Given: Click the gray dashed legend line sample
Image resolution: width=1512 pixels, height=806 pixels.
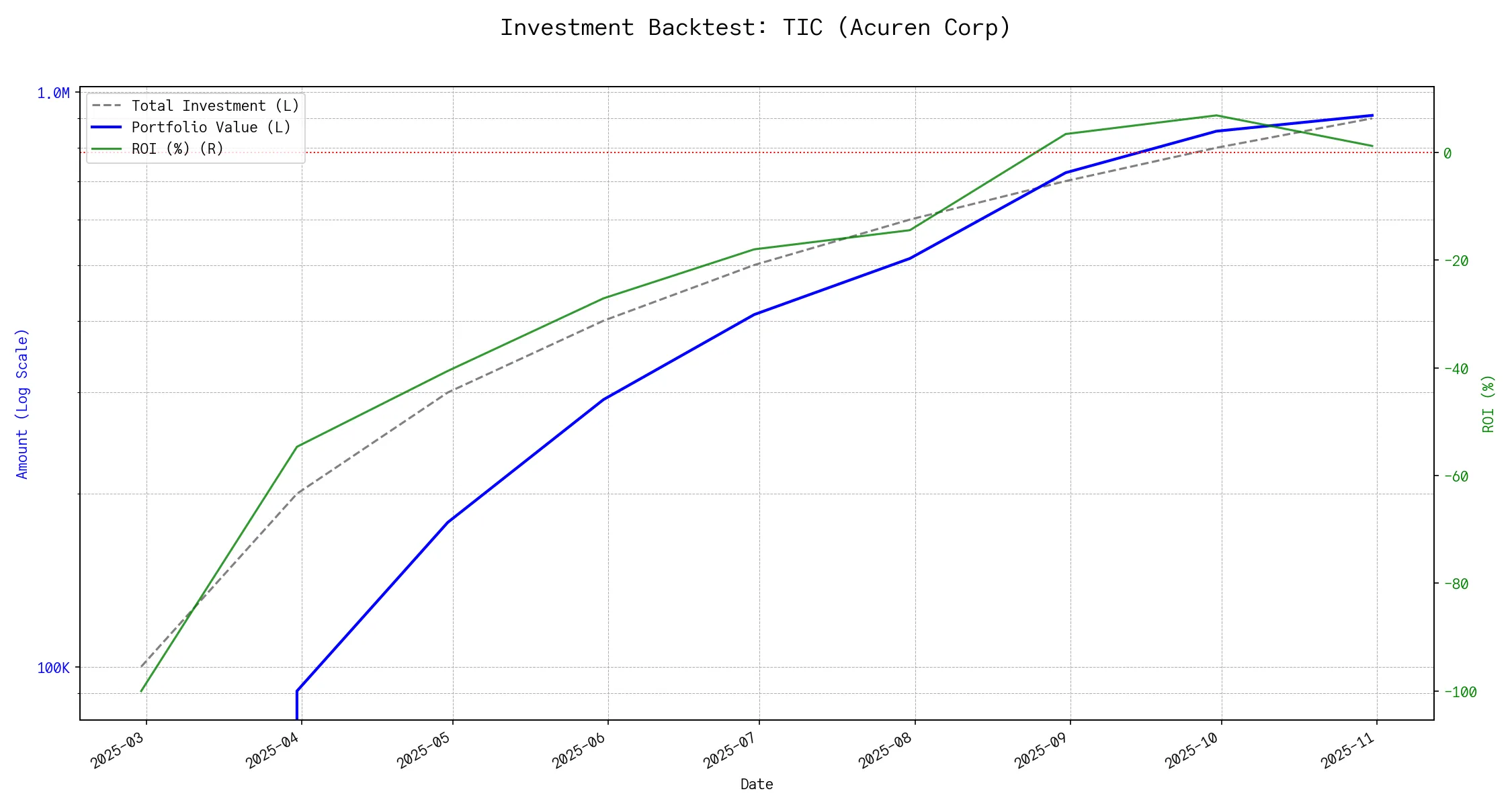Looking at the screenshot, I should [107, 106].
